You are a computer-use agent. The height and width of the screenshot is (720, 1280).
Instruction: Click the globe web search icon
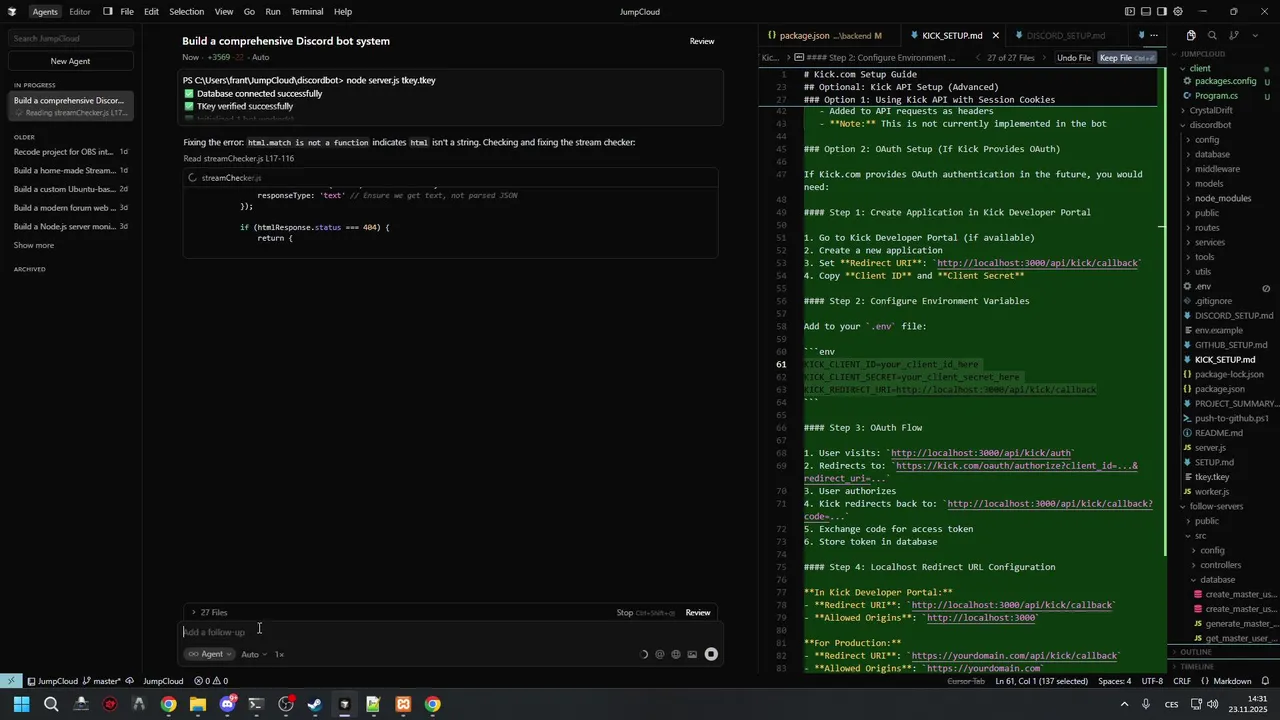click(x=676, y=654)
